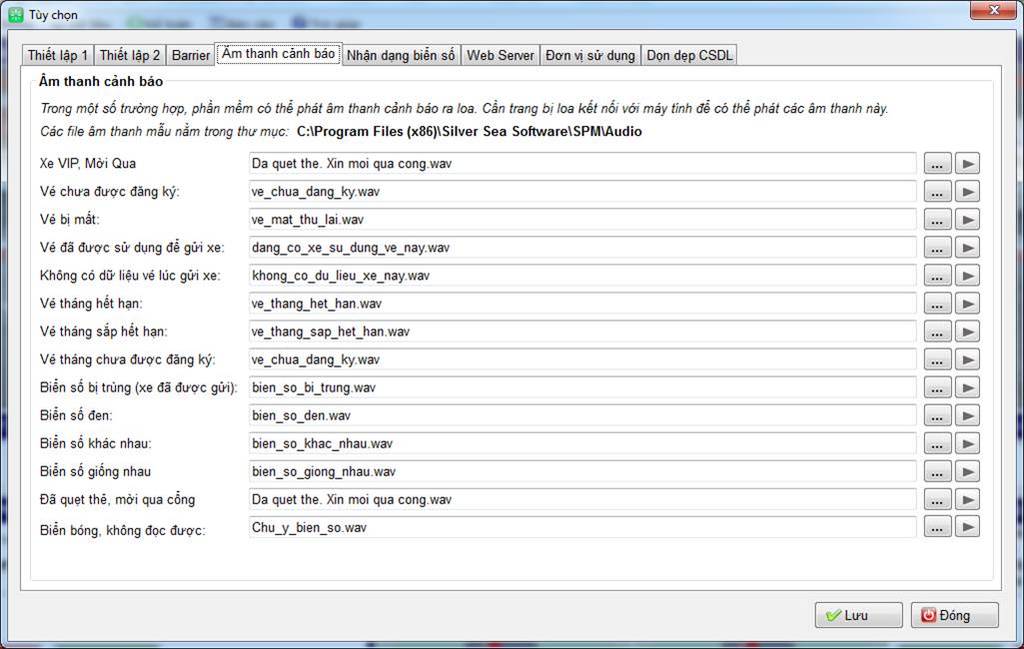The height and width of the screenshot is (649, 1024).
Task: Open the Đơn vị sử dụng tab
Action: (x=590, y=55)
